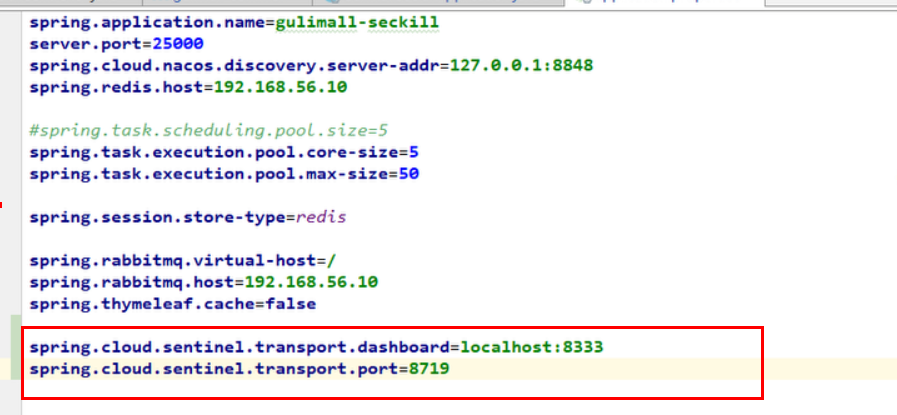Place cursor on server.port=25000 line
Image resolution: width=897 pixels, height=415 pixels.
coord(117,44)
